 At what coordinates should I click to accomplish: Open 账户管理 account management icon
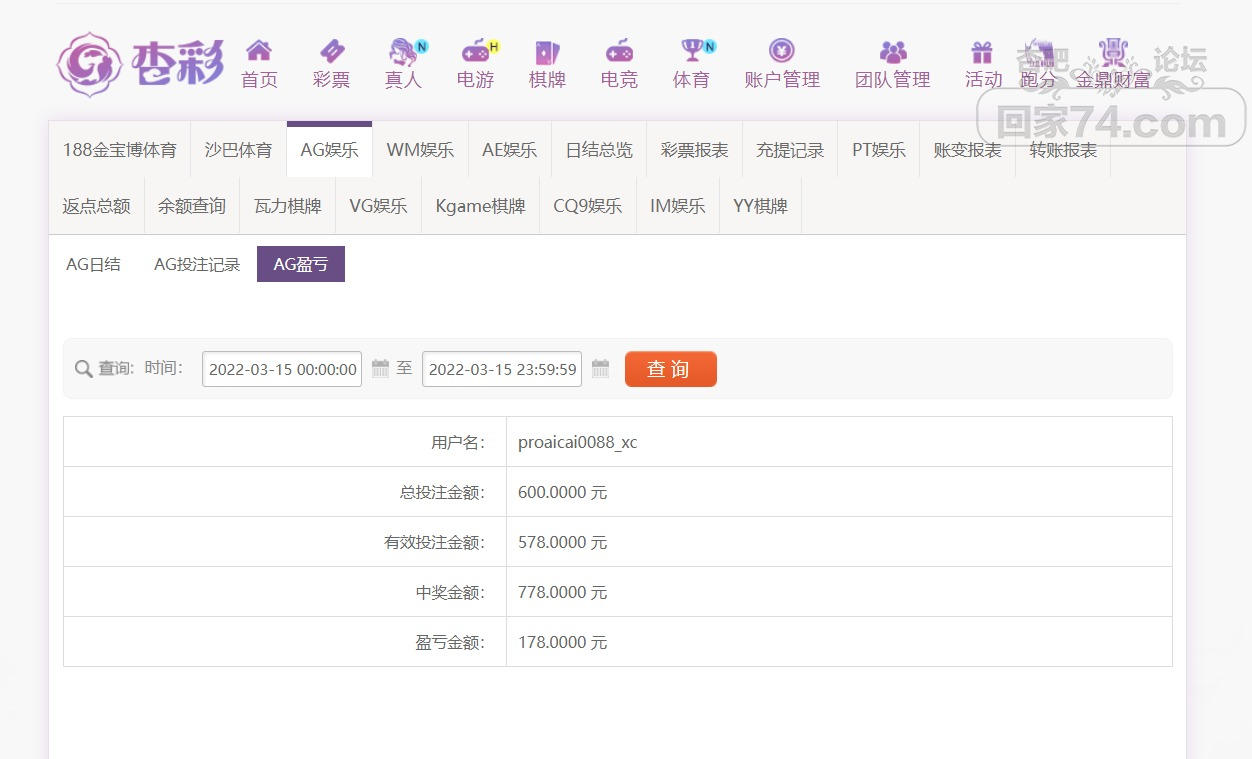pos(782,51)
